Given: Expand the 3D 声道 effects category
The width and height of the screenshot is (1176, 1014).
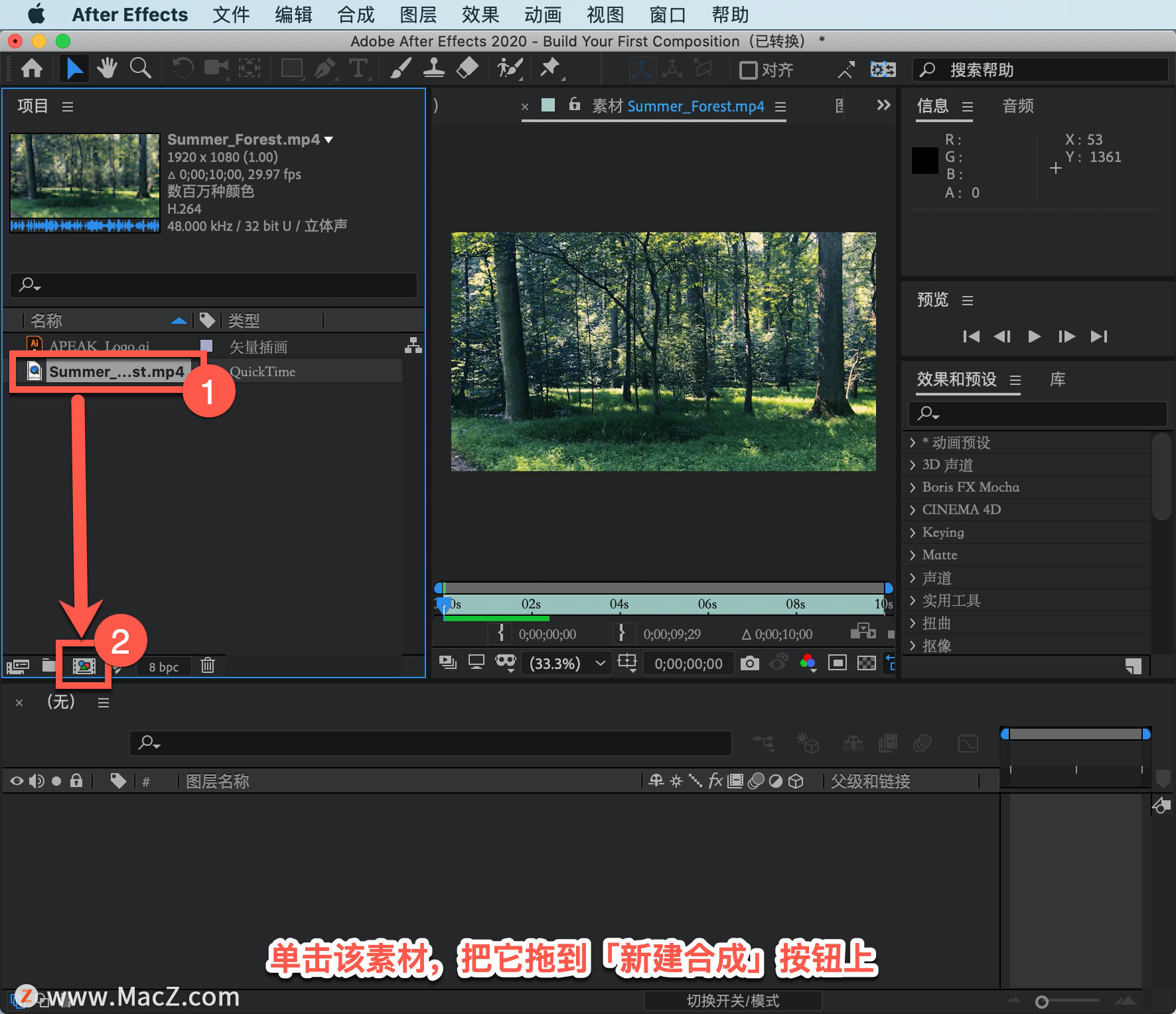Looking at the screenshot, I should [913, 465].
